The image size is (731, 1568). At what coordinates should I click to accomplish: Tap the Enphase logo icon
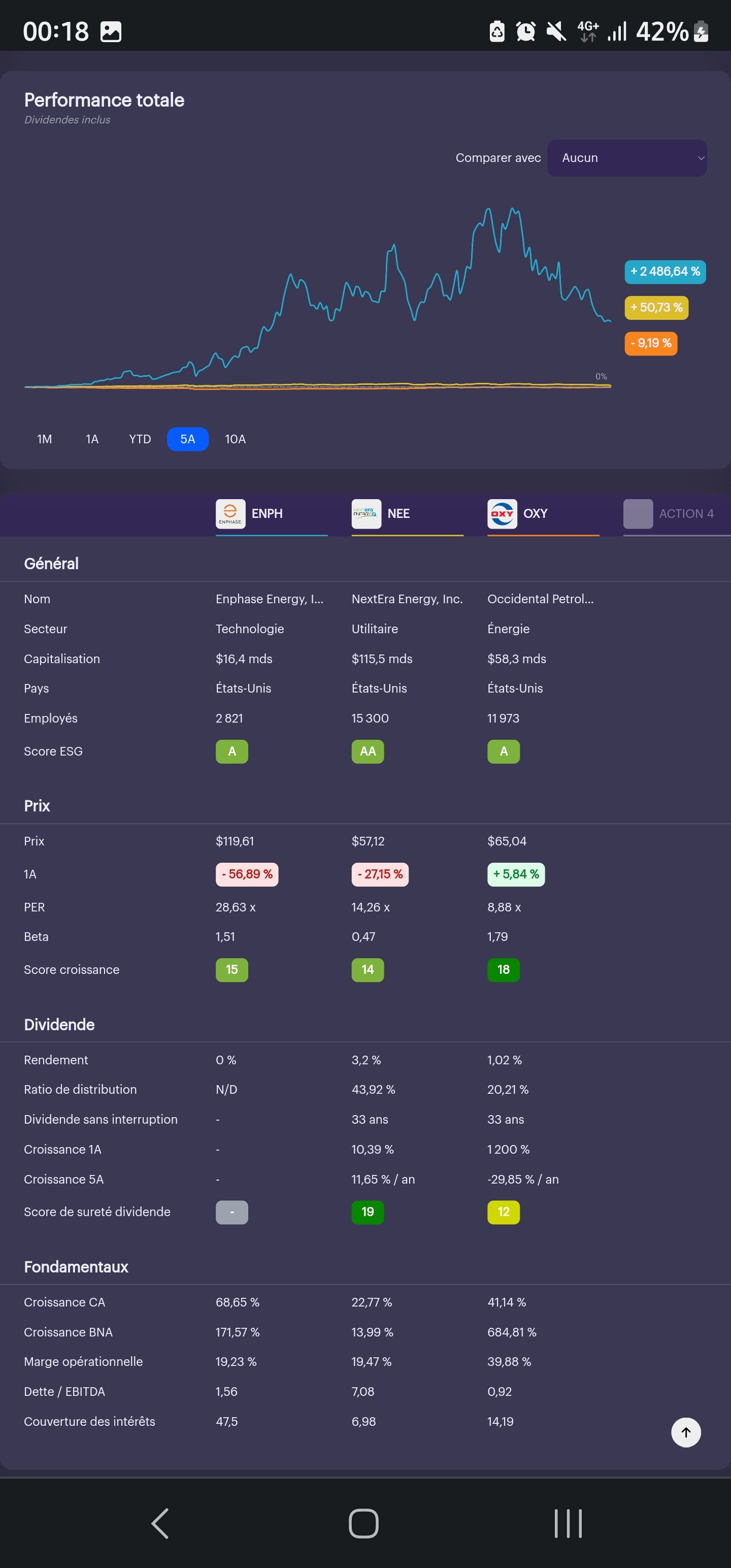tap(230, 514)
